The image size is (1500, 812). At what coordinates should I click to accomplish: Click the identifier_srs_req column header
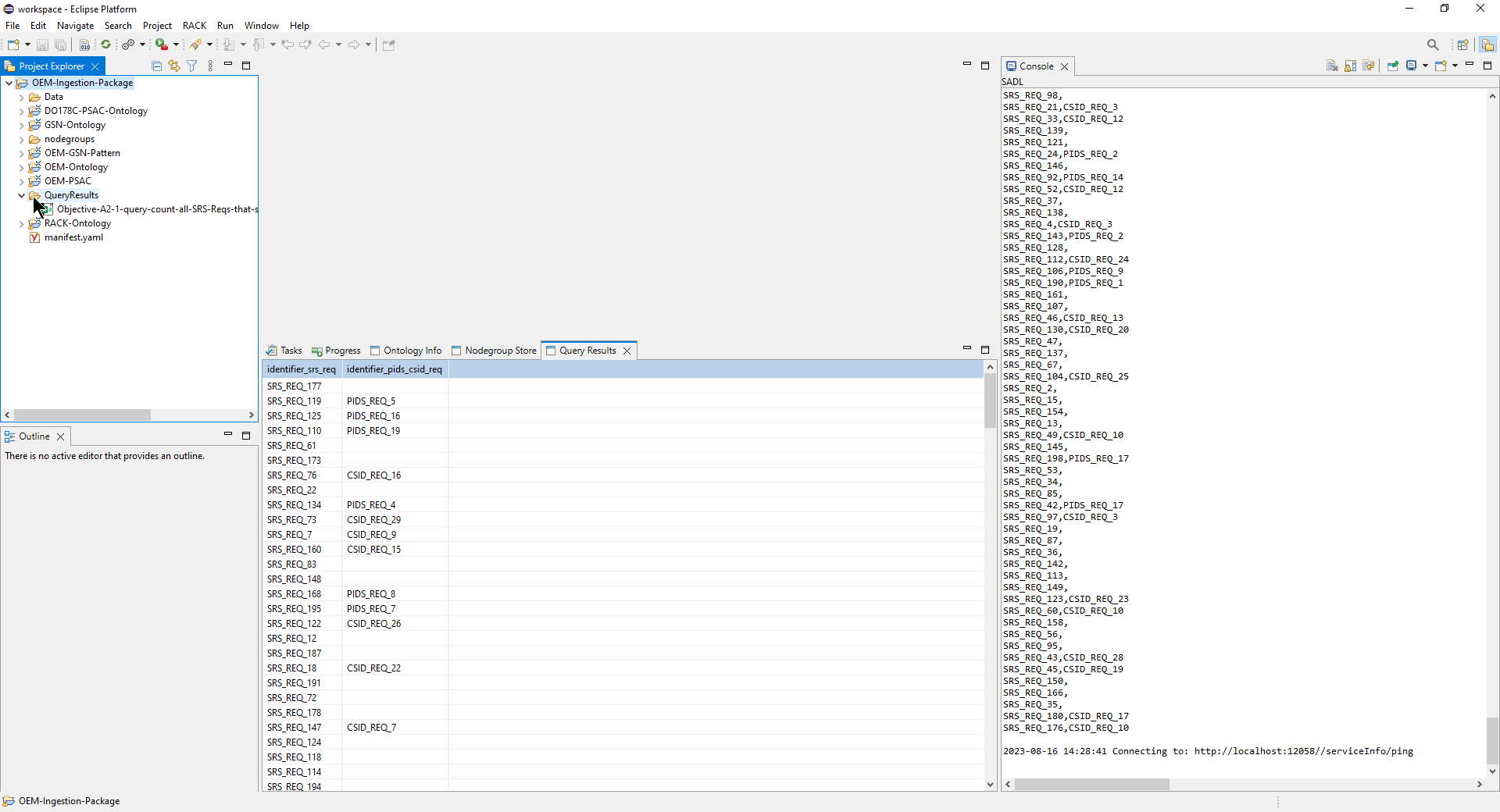tap(302, 369)
